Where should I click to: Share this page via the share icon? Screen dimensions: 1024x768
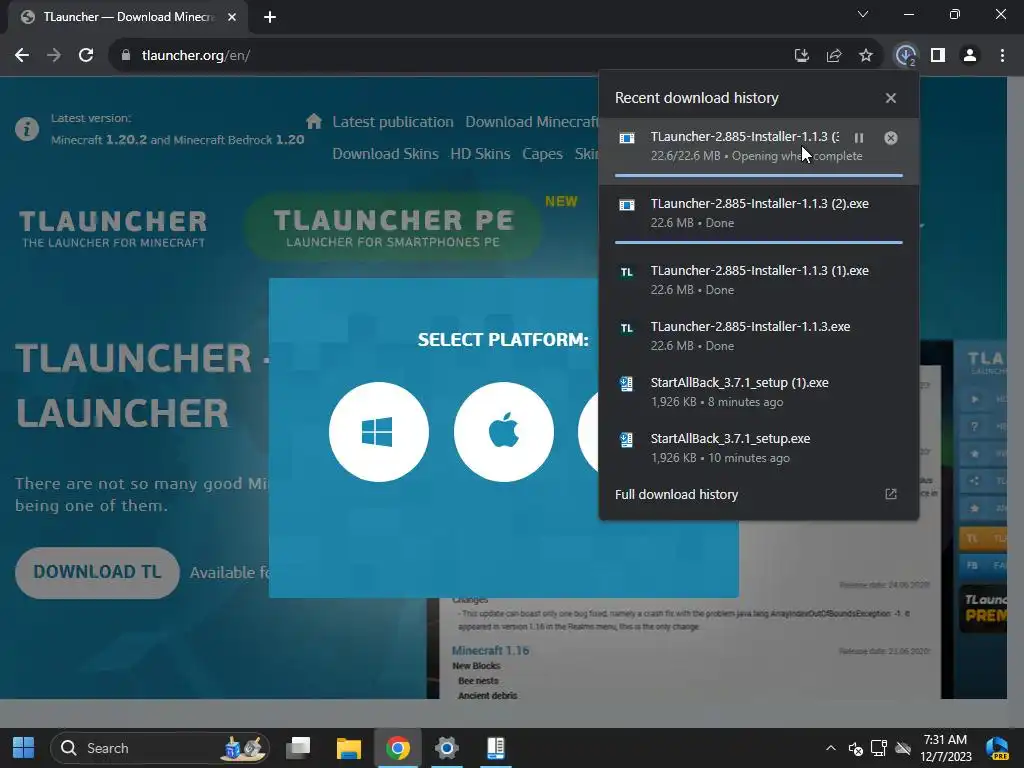click(x=833, y=56)
